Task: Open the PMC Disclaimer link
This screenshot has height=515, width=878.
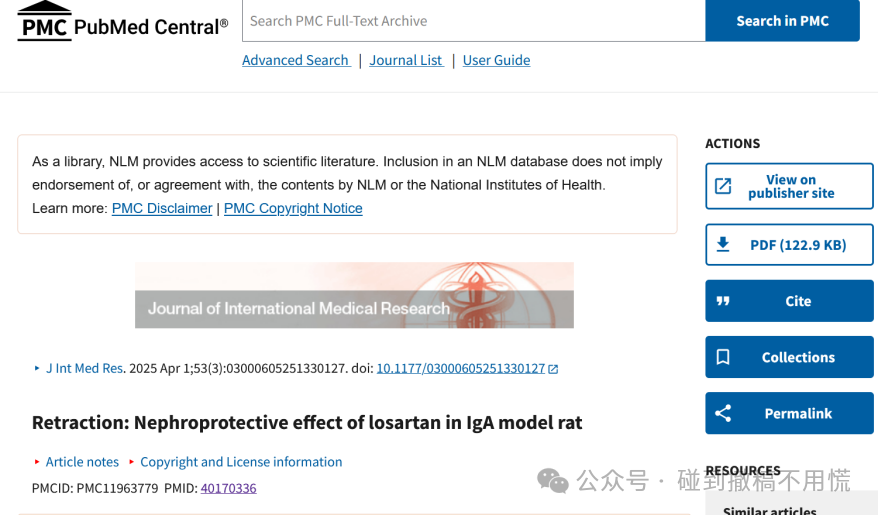Action: click(x=162, y=208)
